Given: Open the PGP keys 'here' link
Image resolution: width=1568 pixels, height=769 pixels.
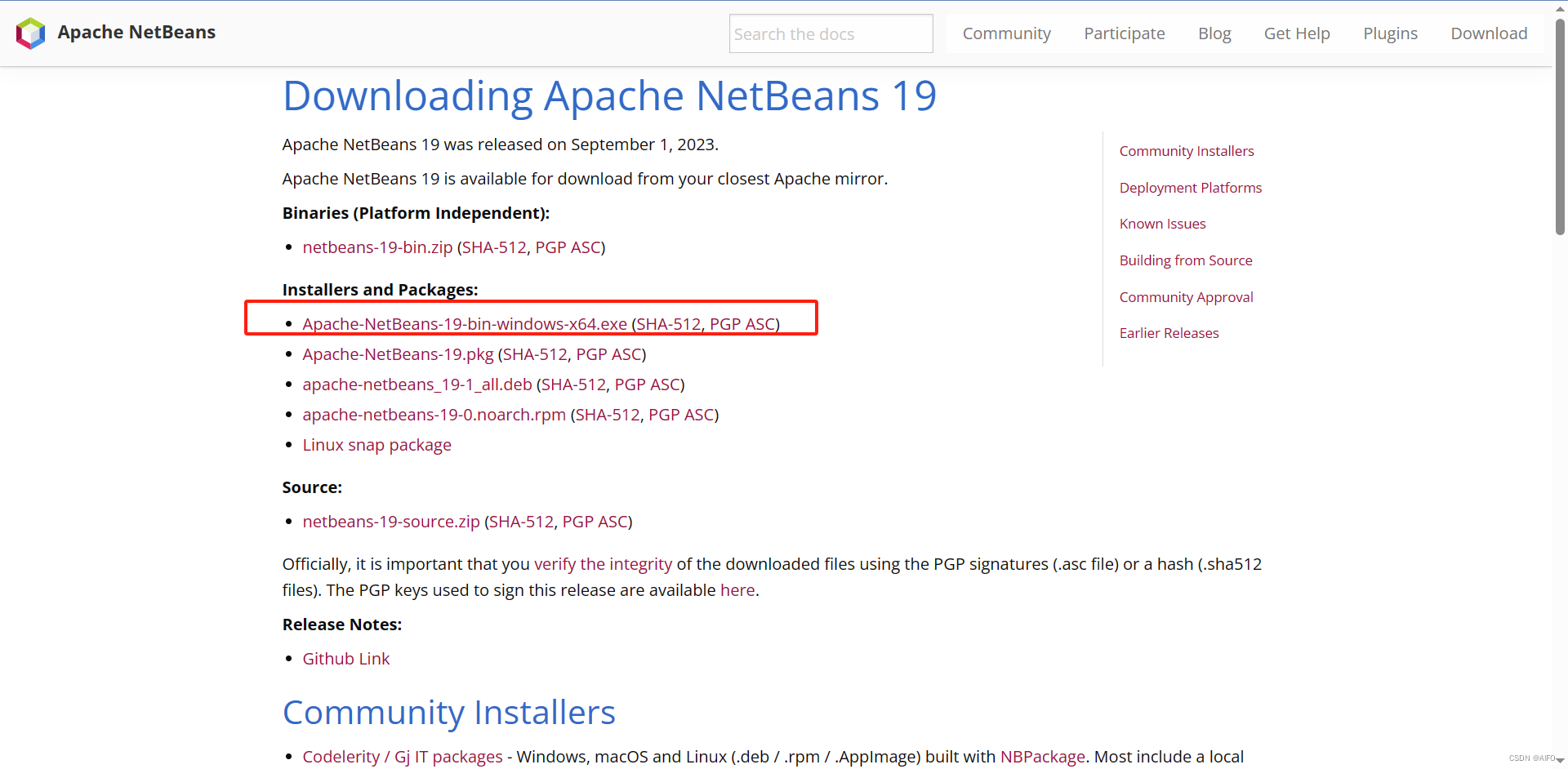Looking at the screenshot, I should click(x=737, y=590).
